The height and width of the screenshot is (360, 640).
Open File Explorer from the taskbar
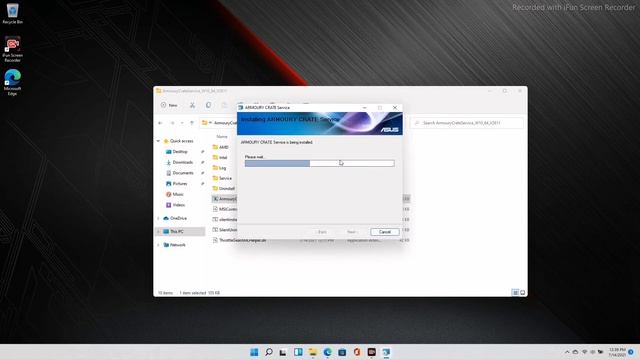tap(313, 352)
